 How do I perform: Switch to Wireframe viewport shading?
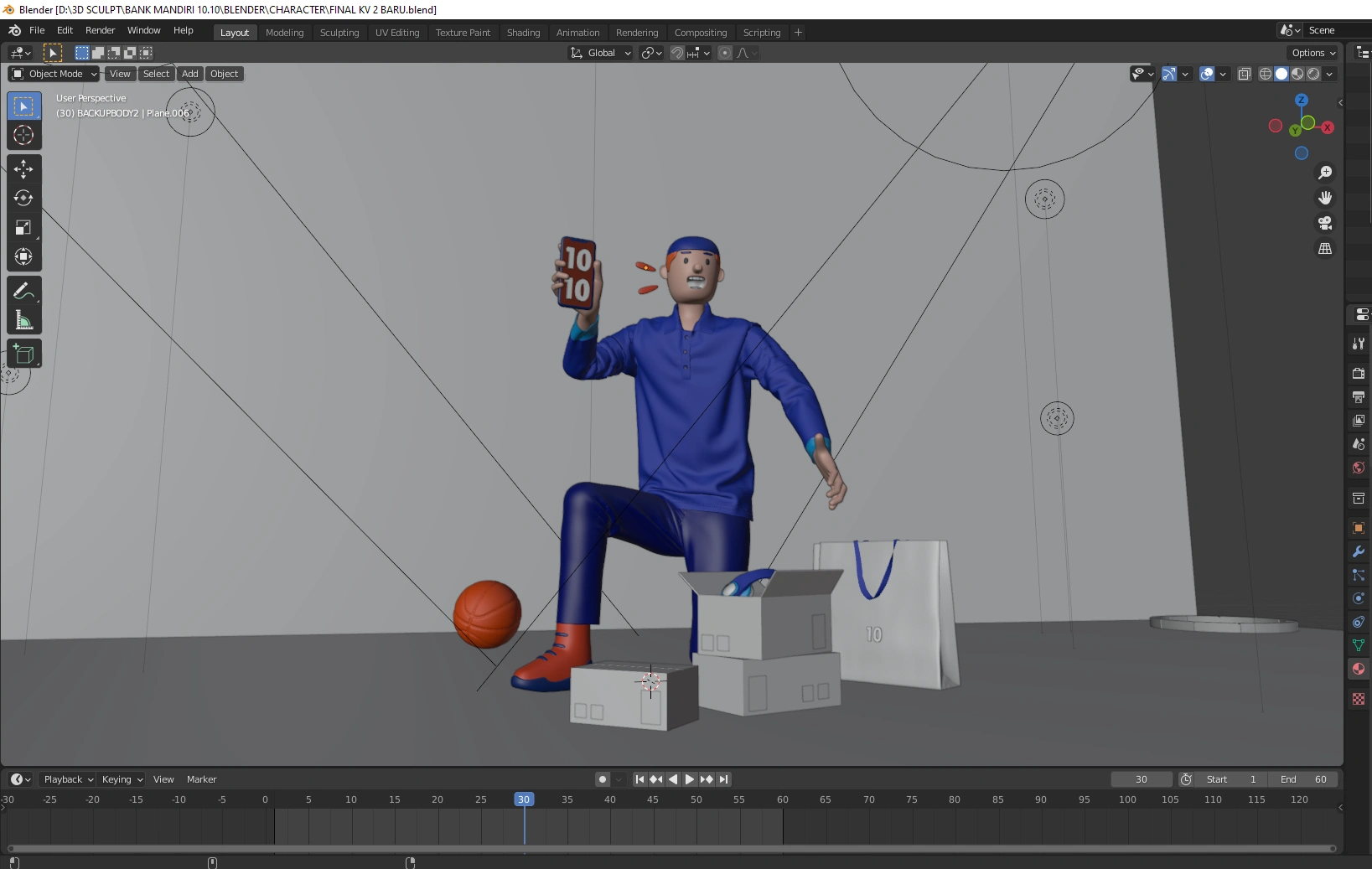1266,74
